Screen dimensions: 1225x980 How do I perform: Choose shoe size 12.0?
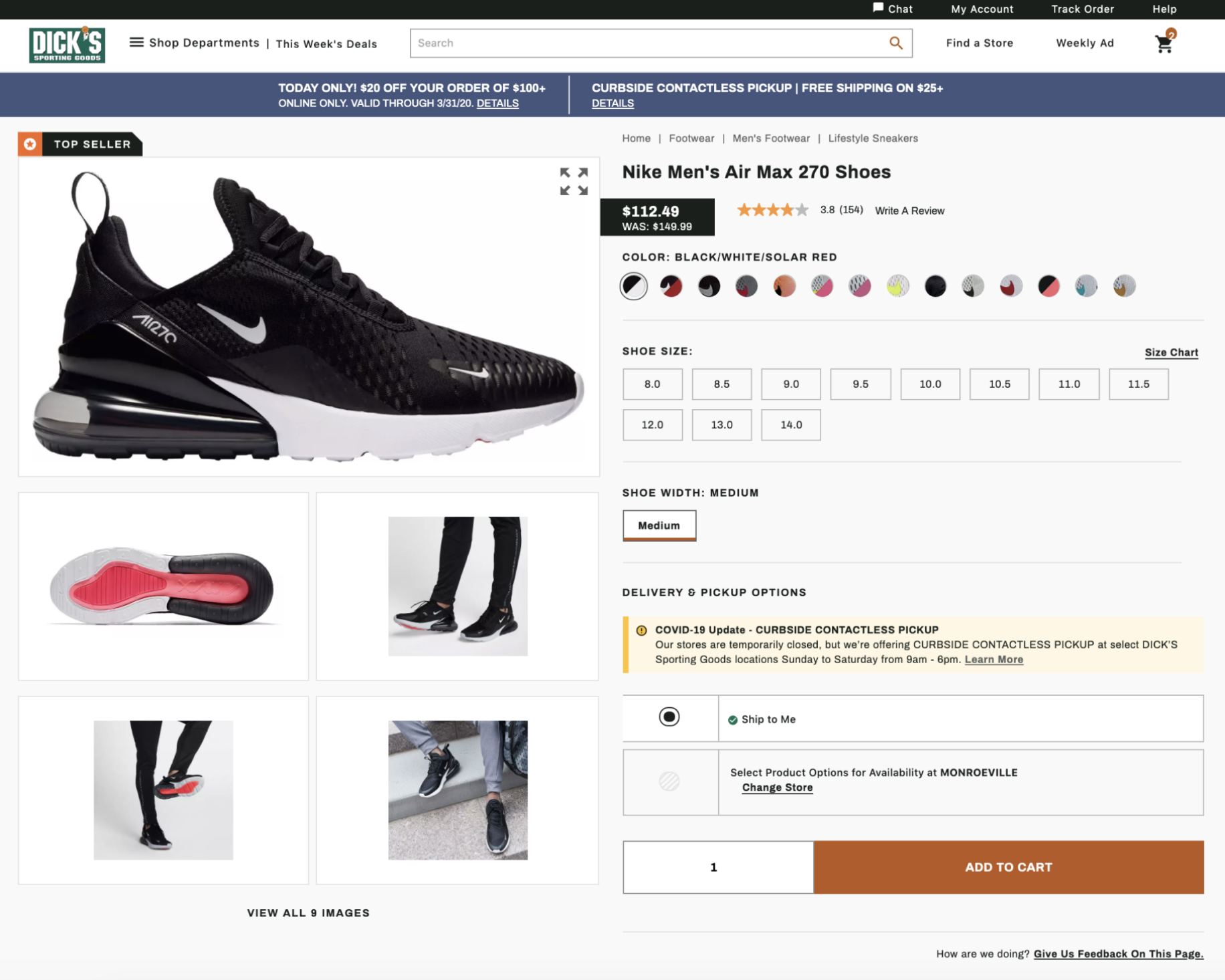click(652, 425)
